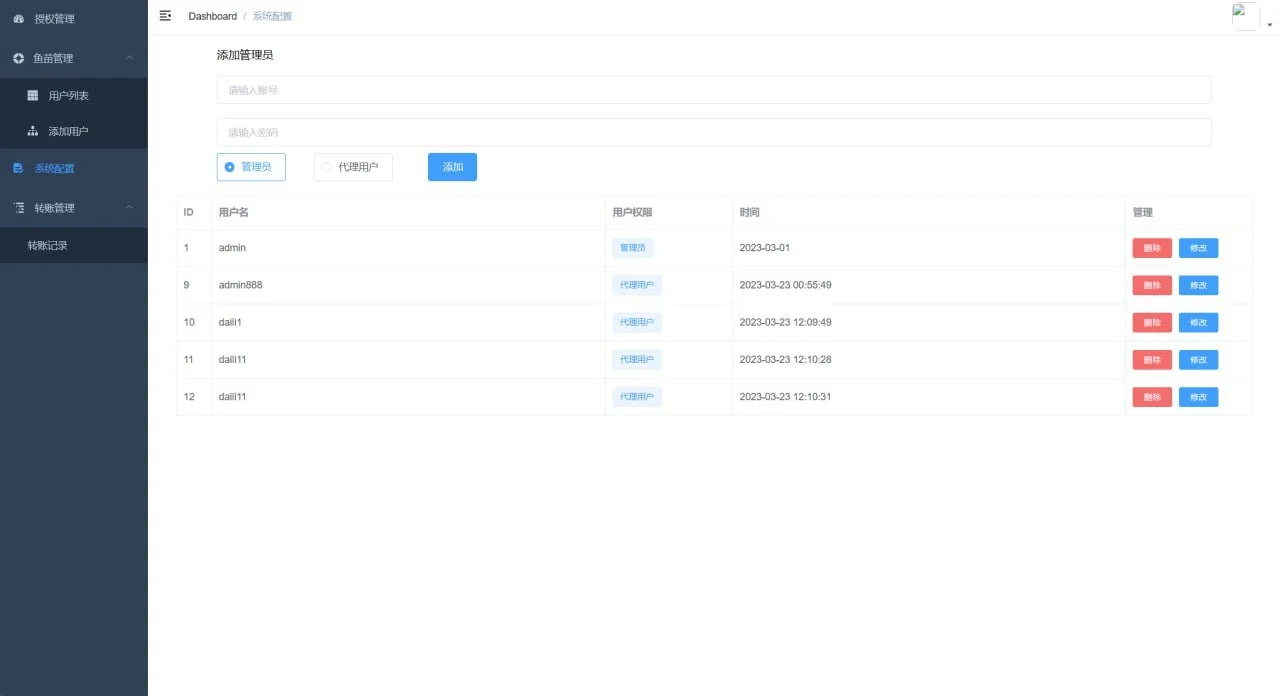Select the 代理用户 radio option
1280x696 pixels.
(x=327, y=167)
